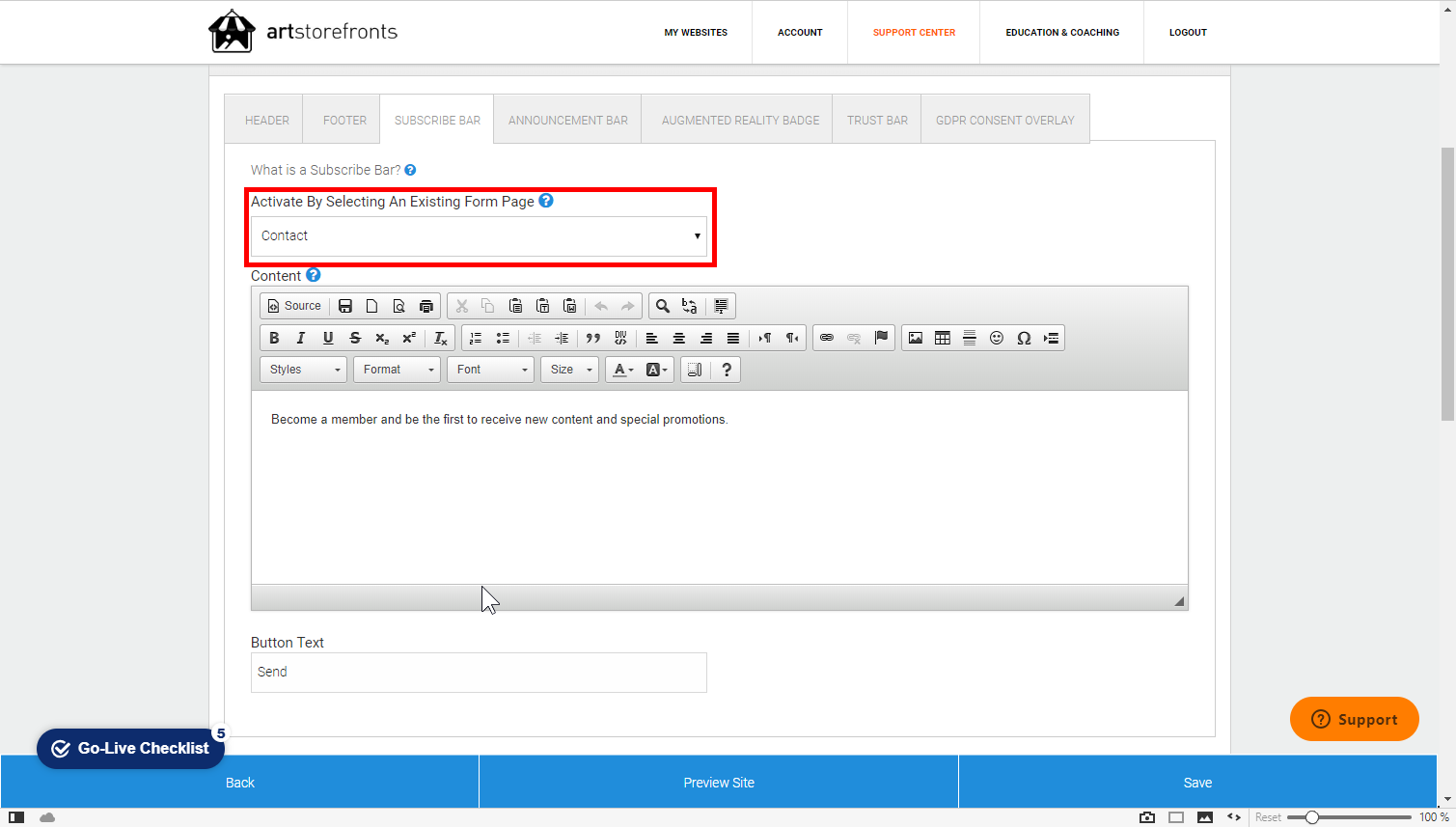
Task: Open the smiley emoticon picker
Action: (x=997, y=338)
